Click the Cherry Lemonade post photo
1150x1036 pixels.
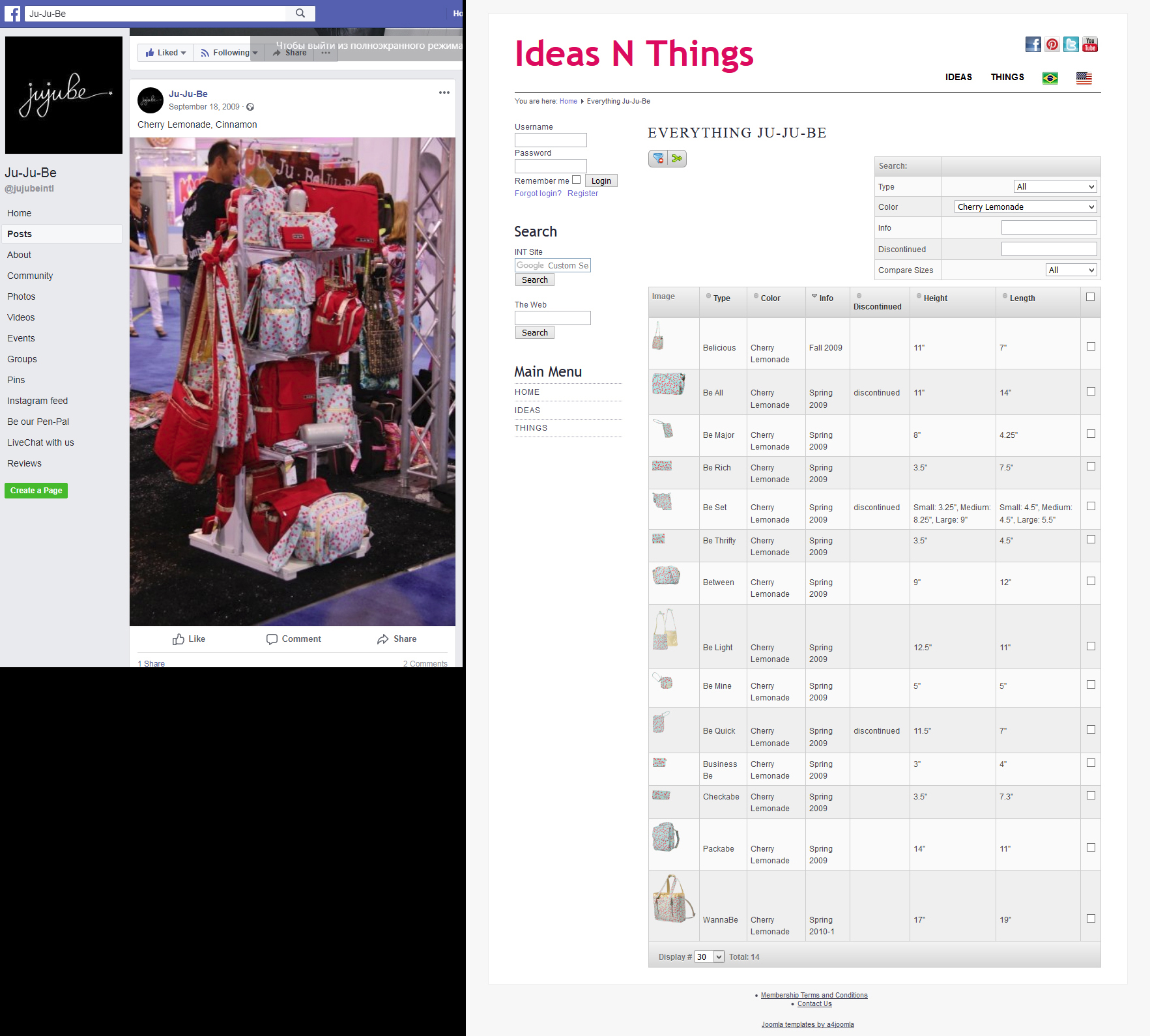293,382
